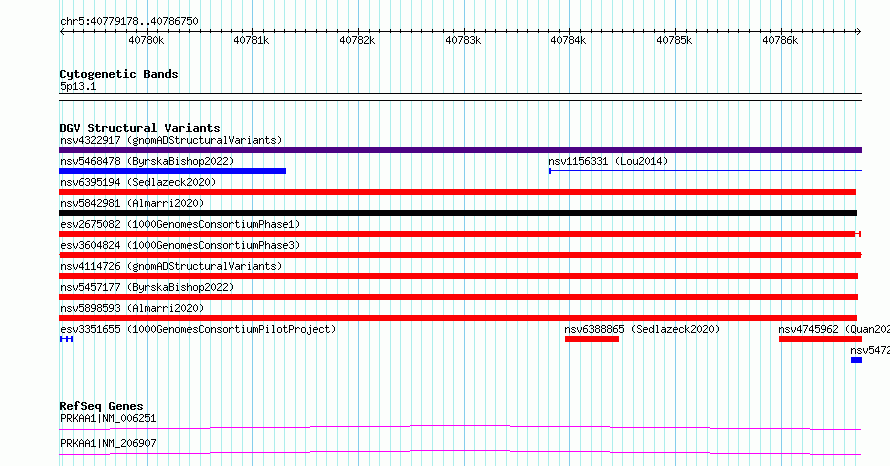This screenshot has width=890, height=466.
Task: Select the magenta PRKAA1 NM_206907 transcript line
Action: tap(460, 452)
